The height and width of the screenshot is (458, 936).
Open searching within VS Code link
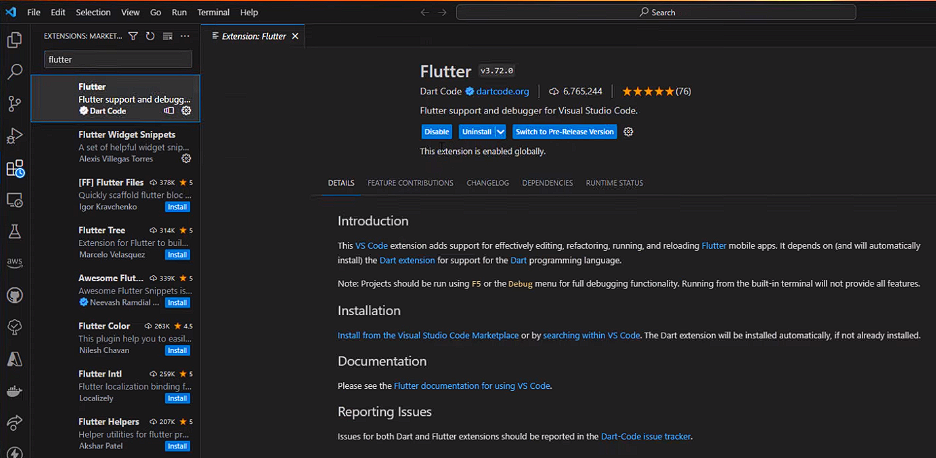point(592,336)
